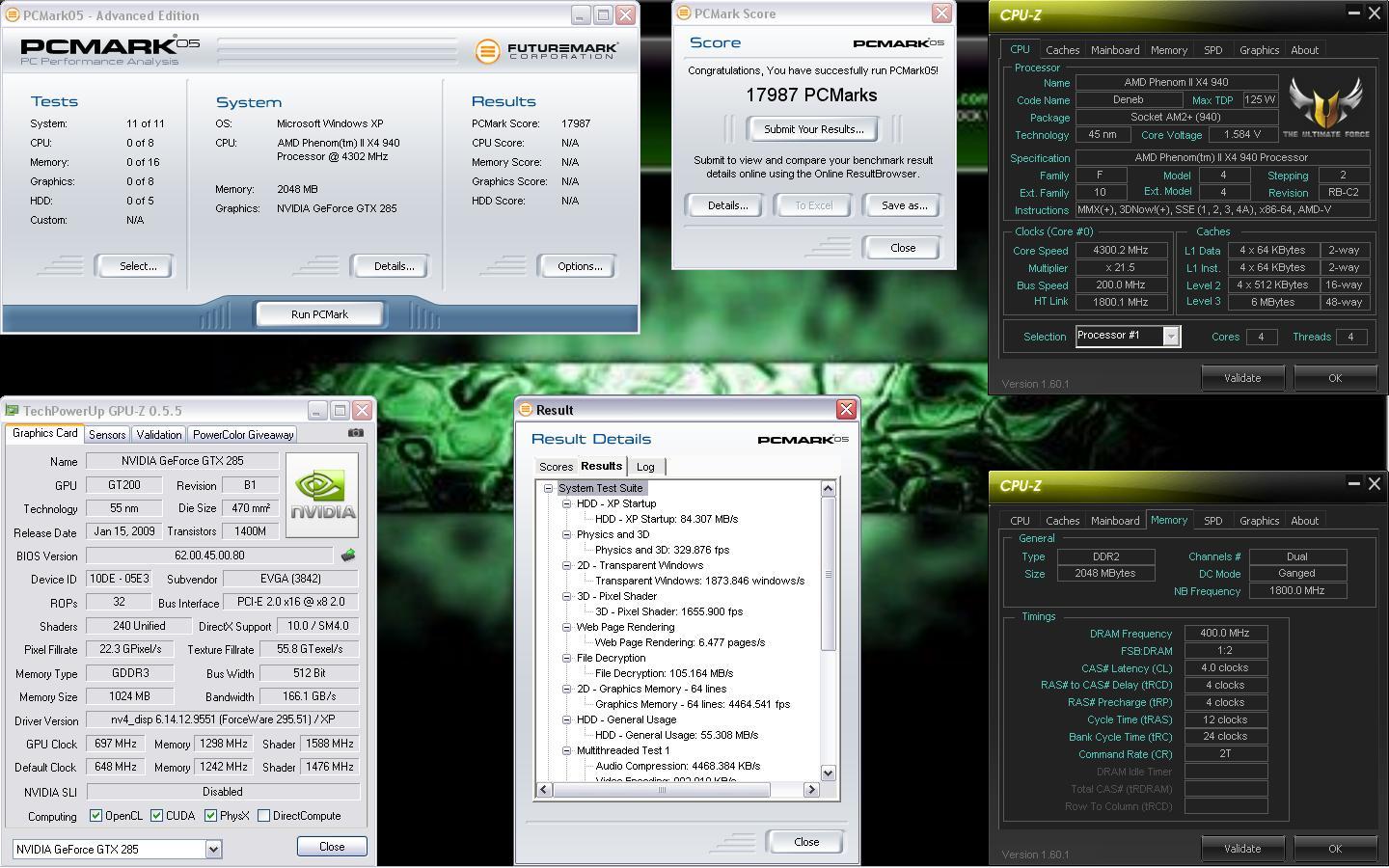The image size is (1389, 868).
Task: Collapse the HDD - XP Startup node
Action: [x=566, y=503]
